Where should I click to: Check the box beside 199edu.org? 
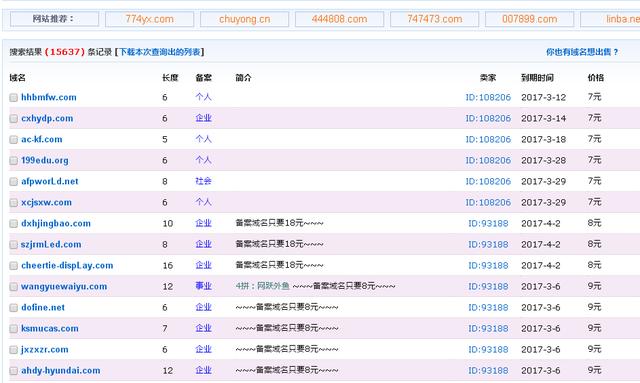(x=13, y=160)
